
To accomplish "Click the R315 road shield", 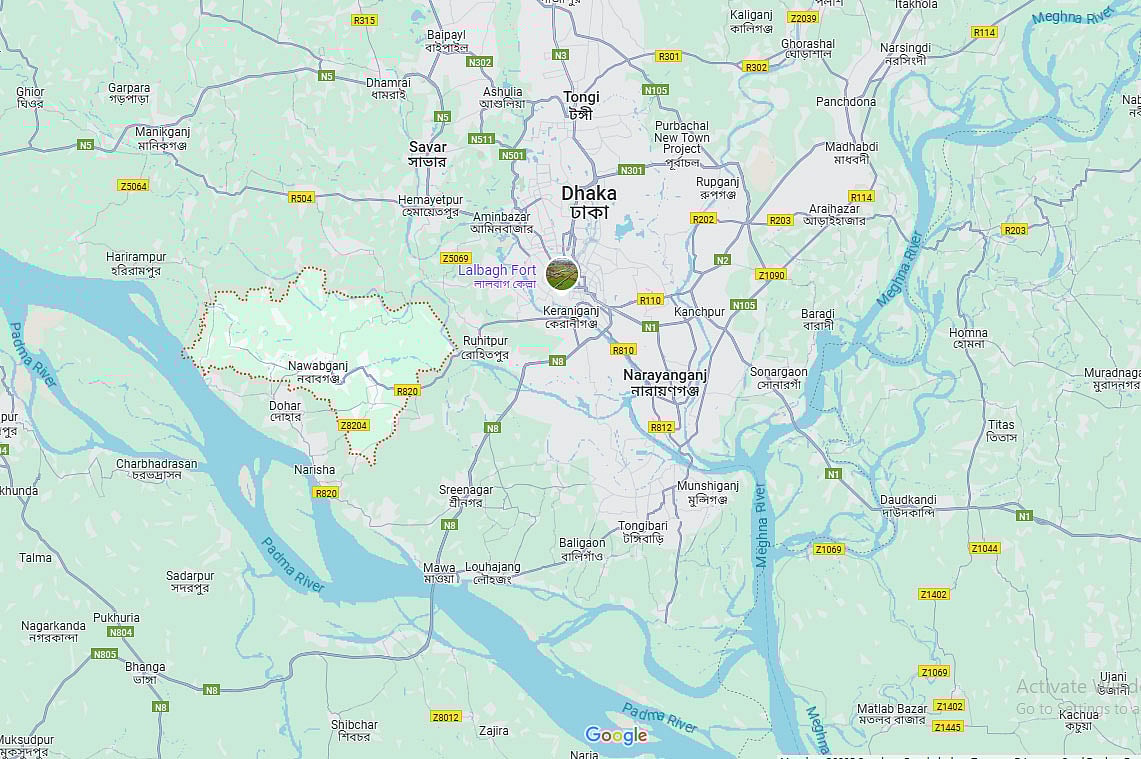I will 365,20.
